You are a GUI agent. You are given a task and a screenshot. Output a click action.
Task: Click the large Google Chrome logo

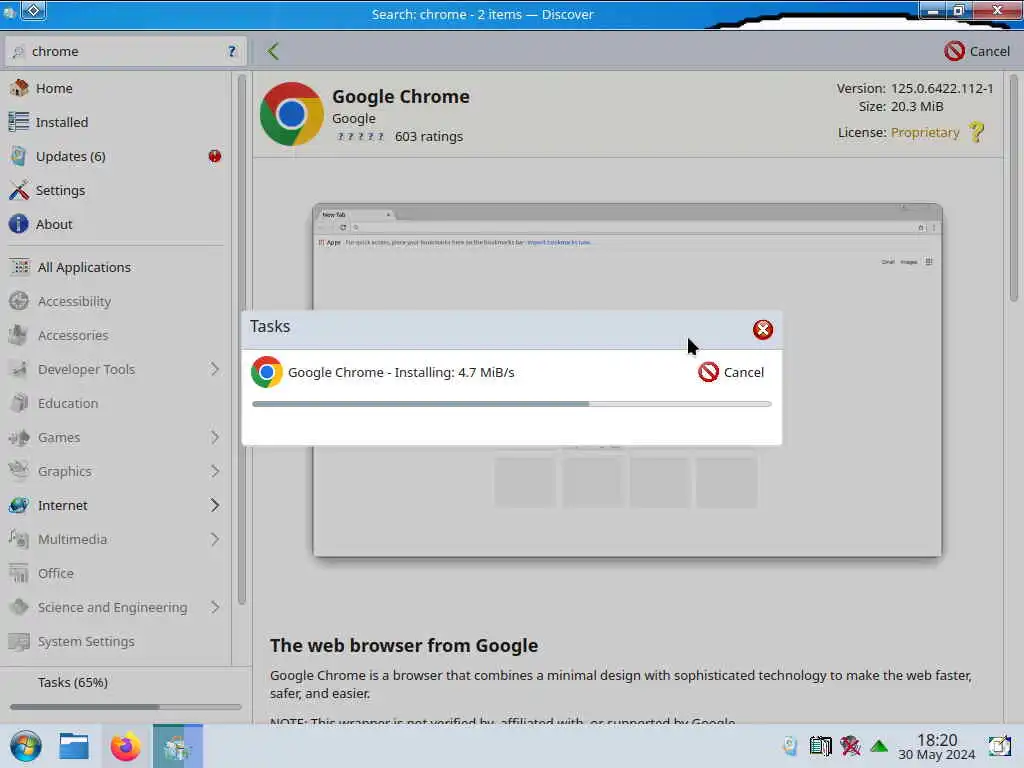(291, 114)
